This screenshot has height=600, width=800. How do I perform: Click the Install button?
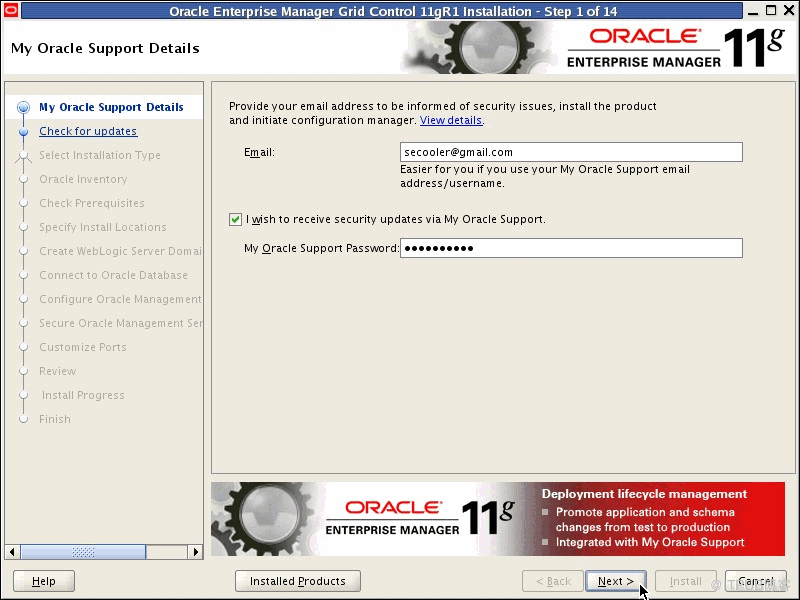tap(686, 581)
